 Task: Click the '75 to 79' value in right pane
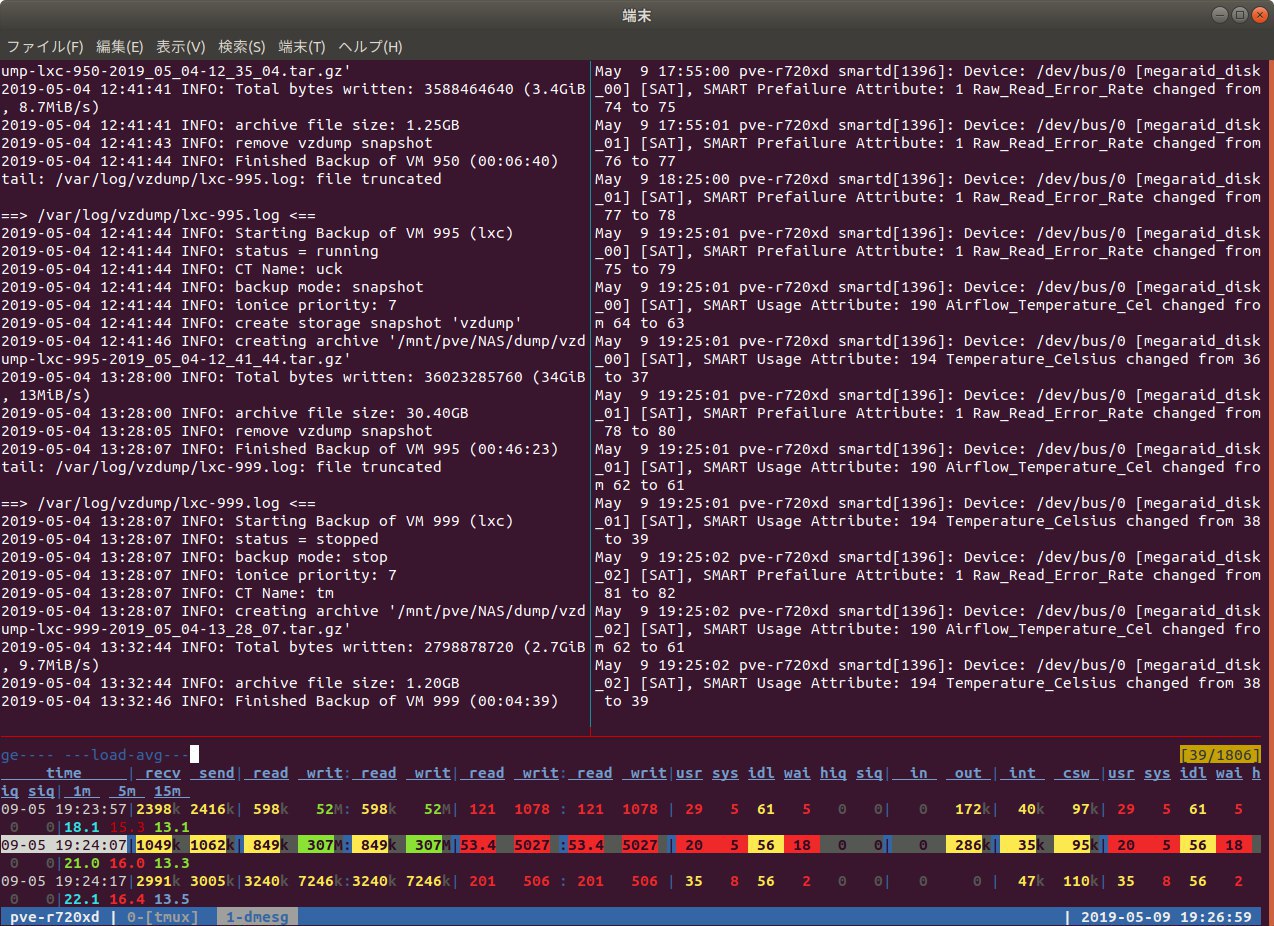pyautogui.click(x=640, y=269)
